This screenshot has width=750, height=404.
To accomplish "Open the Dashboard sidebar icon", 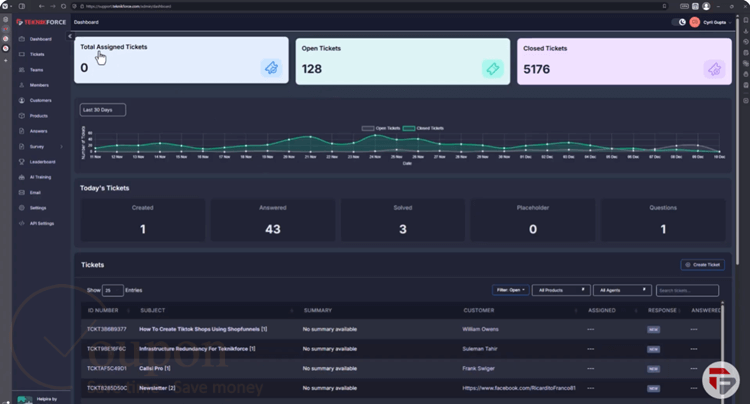I will [x=22, y=39].
